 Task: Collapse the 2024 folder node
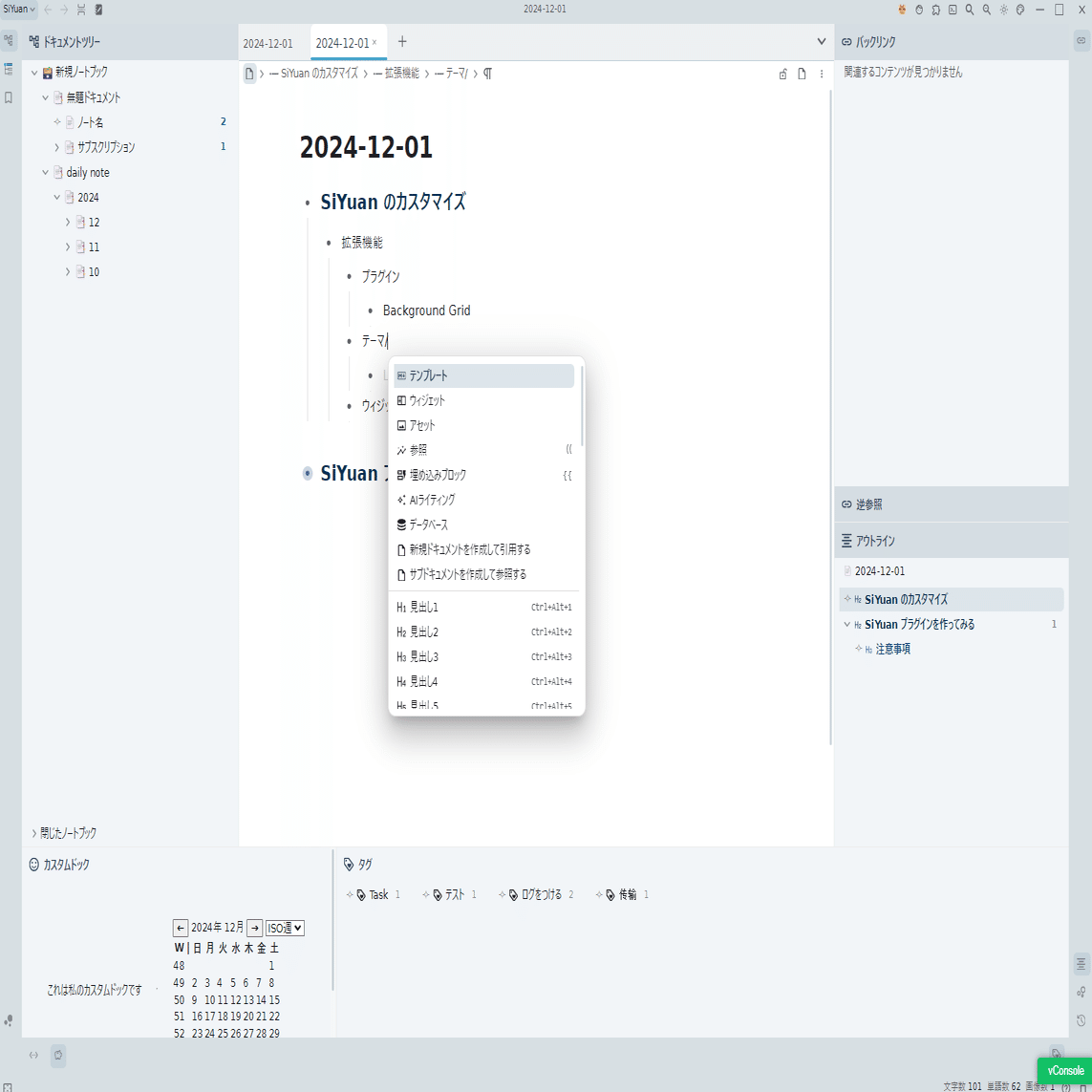[56, 197]
